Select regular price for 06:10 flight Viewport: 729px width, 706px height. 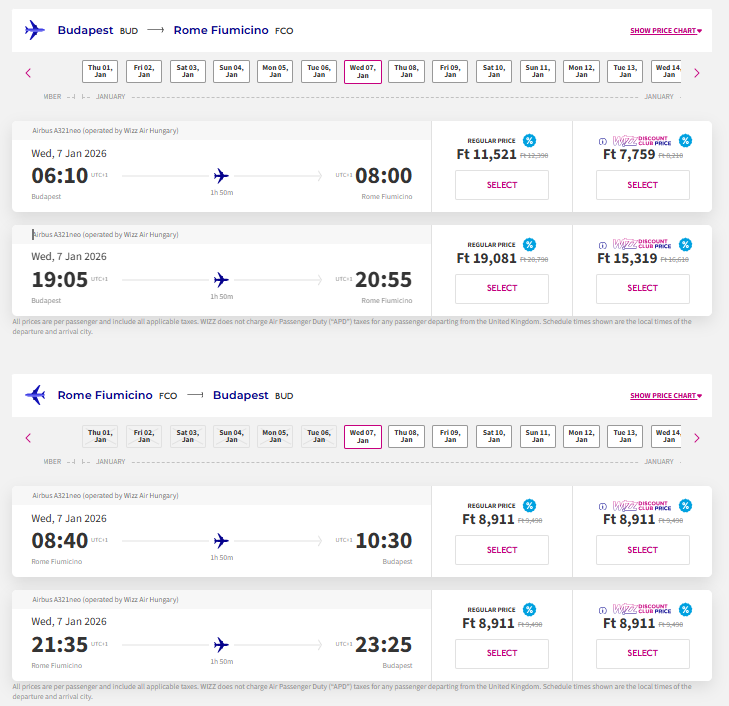(502, 185)
